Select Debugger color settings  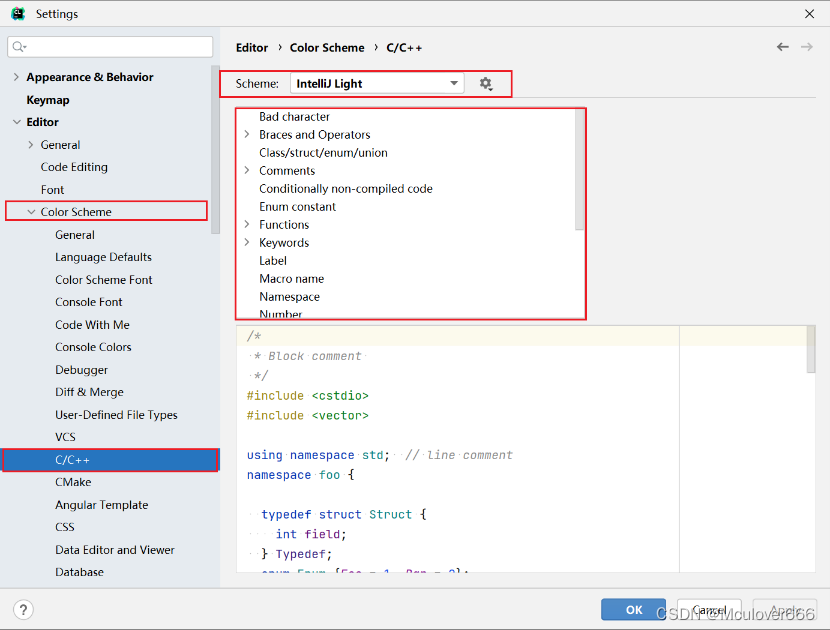click(x=82, y=370)
